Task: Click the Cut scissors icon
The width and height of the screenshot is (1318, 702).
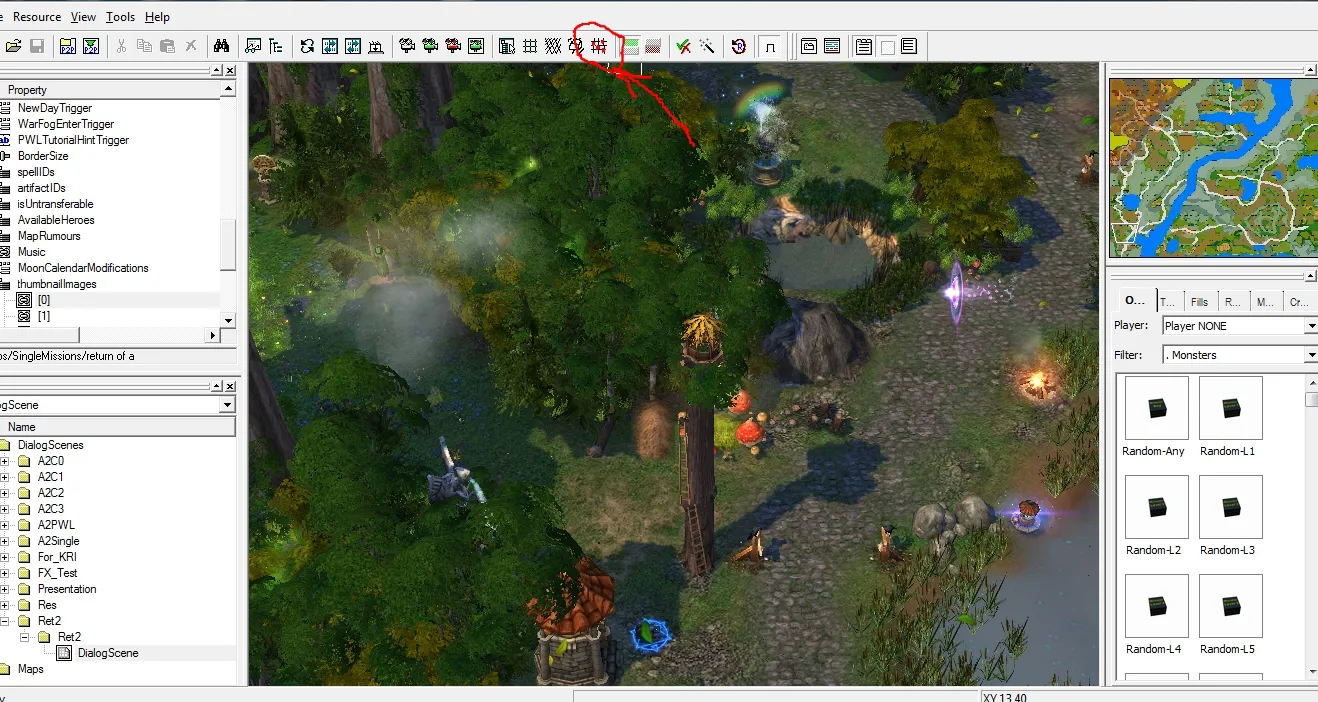Action: click(121, 46)
